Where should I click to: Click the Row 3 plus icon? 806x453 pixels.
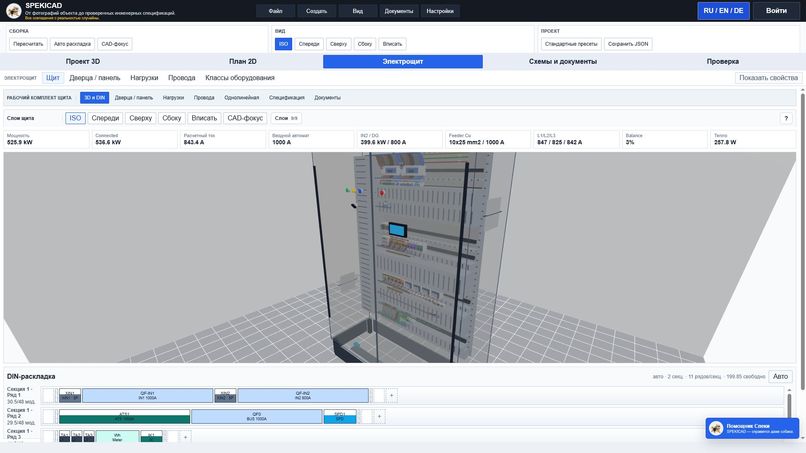tap(185, 437)
